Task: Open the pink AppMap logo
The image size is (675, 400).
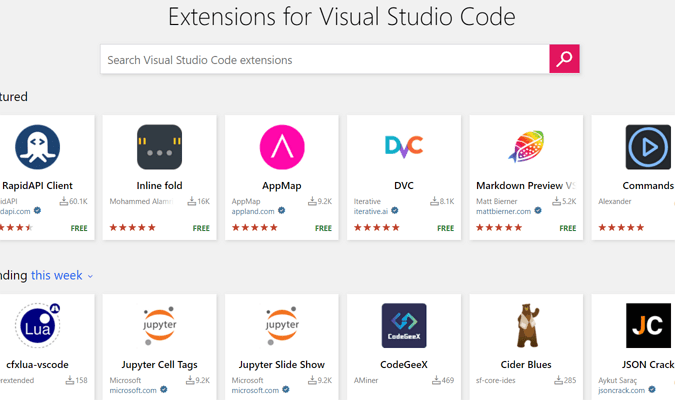Action: pos(282,147)
